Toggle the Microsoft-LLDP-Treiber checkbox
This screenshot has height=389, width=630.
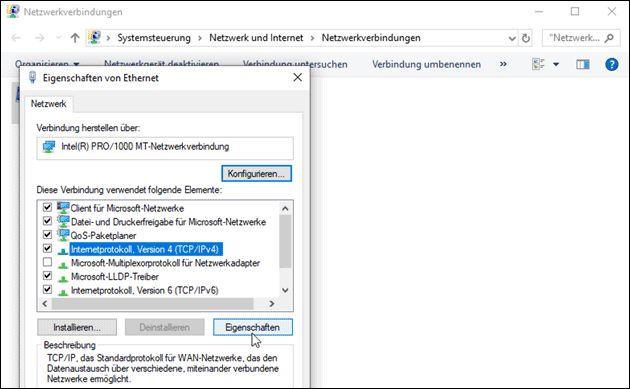pos(47,276)
